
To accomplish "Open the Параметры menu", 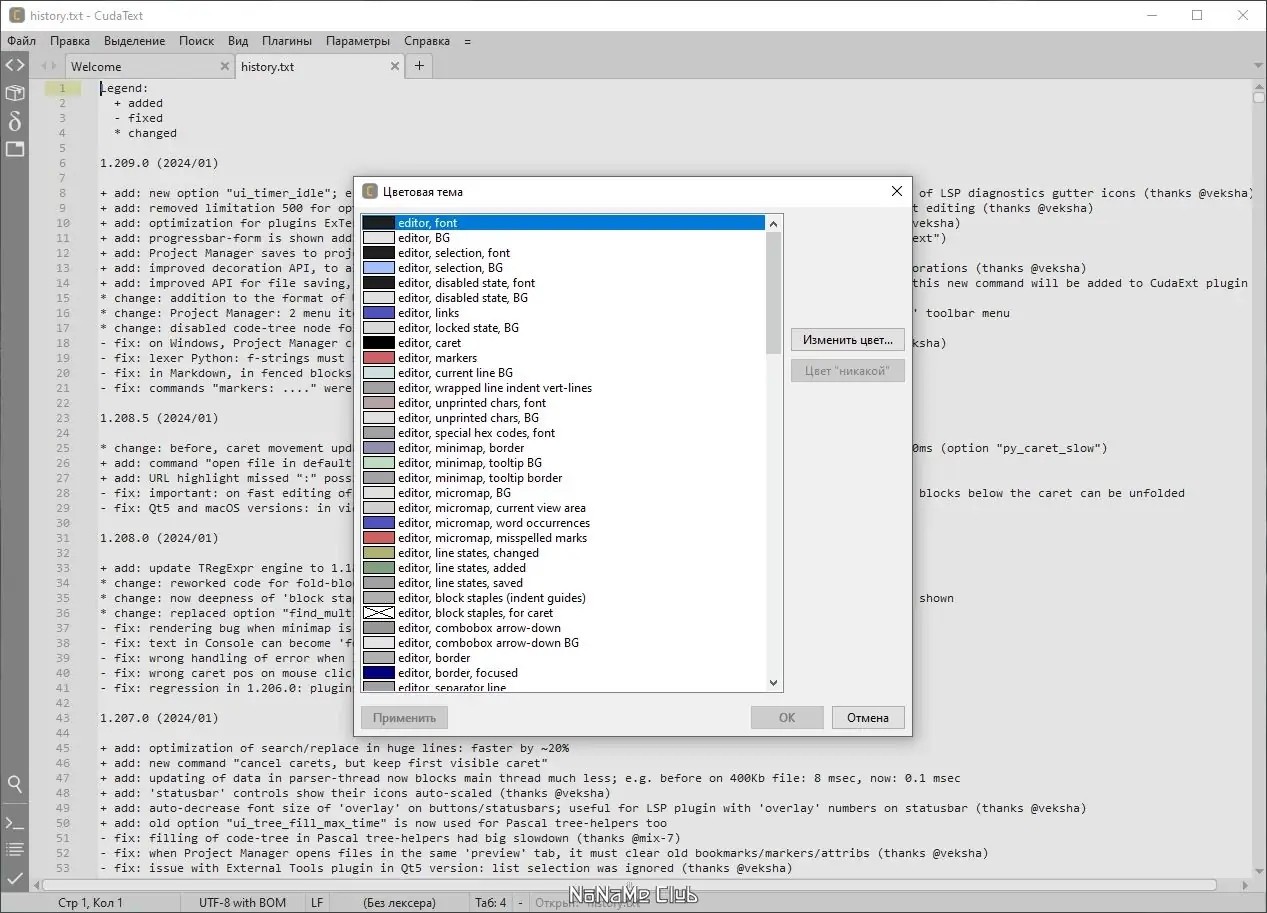I will pyautogui.click(x=358, y=41).
